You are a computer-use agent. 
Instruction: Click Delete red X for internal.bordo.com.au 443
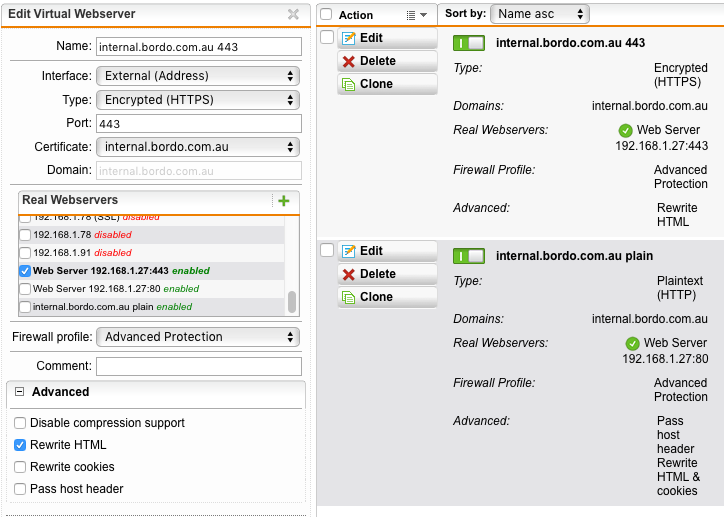[349, 61]
